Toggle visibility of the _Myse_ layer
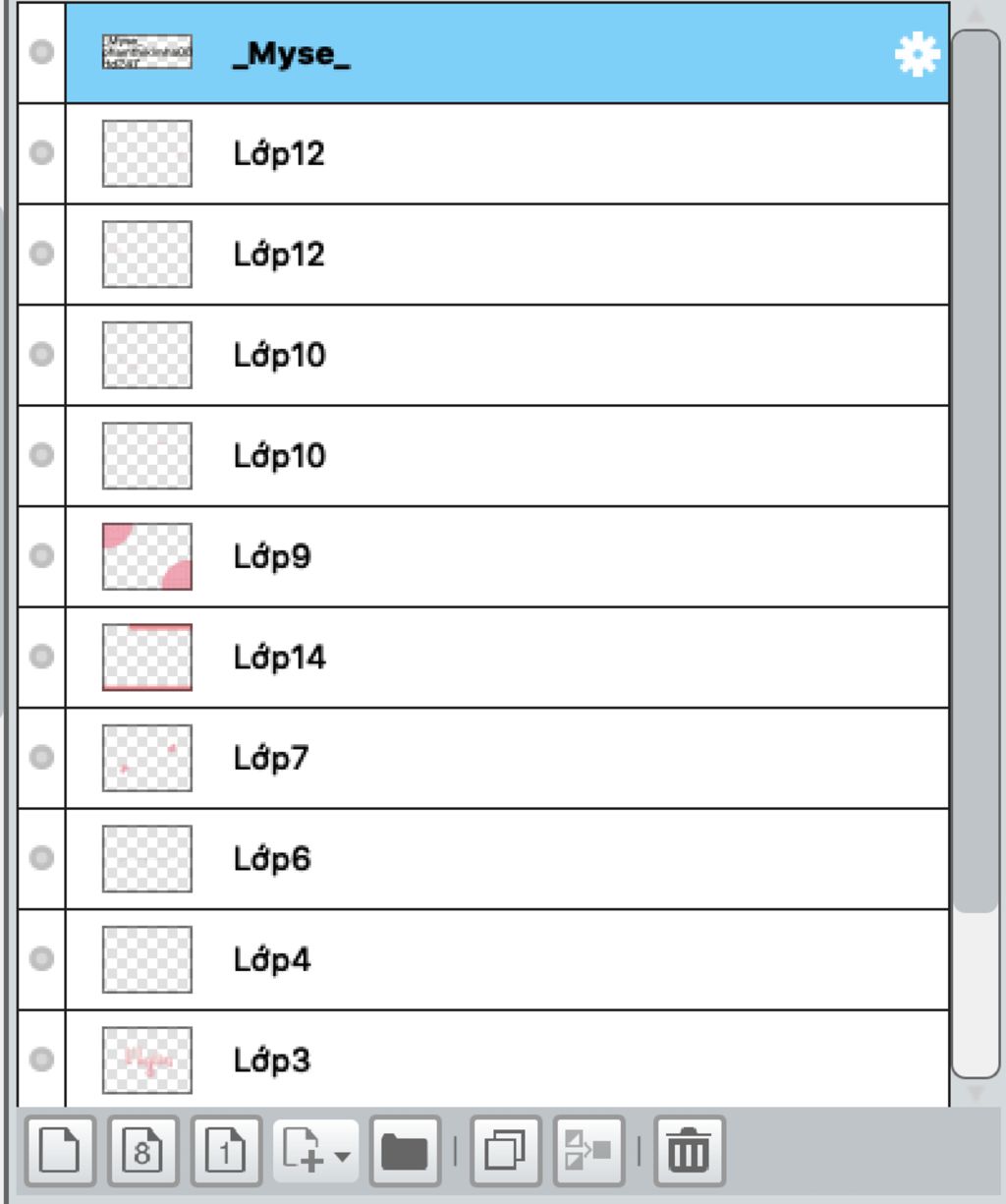 [x=41, y=52]
